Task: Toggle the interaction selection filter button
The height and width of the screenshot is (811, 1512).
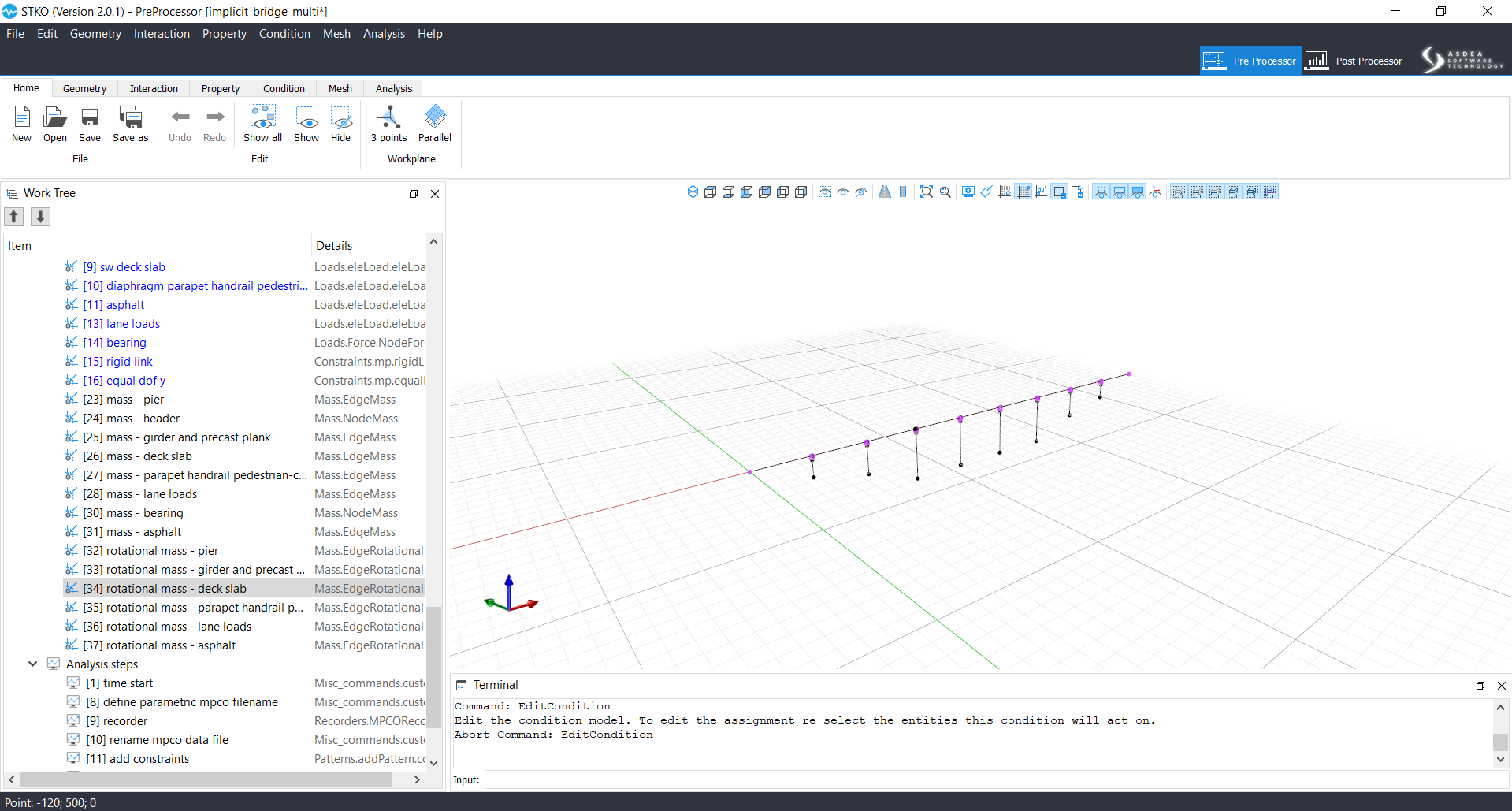Action: (1270, 192)
